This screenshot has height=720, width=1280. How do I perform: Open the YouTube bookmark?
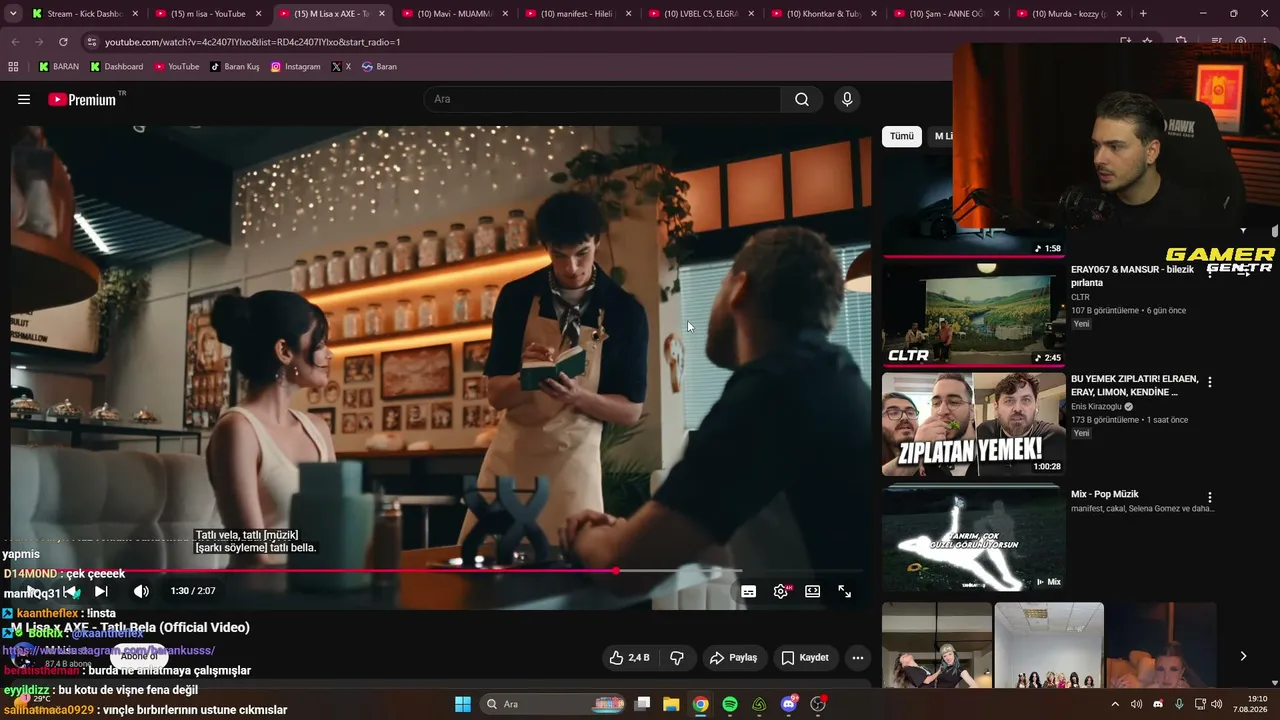(176, 67)
